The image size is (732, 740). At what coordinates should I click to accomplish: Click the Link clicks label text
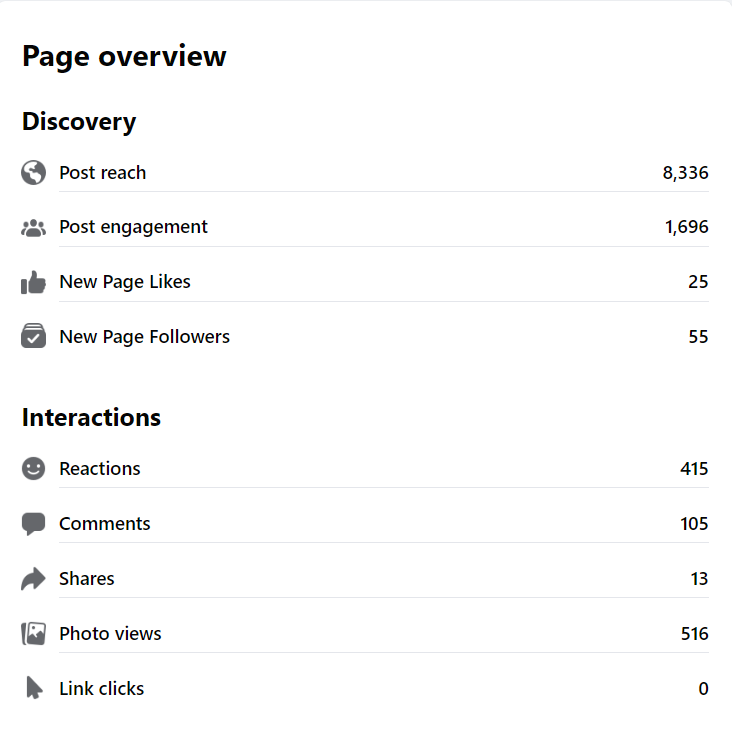point(102,689)
